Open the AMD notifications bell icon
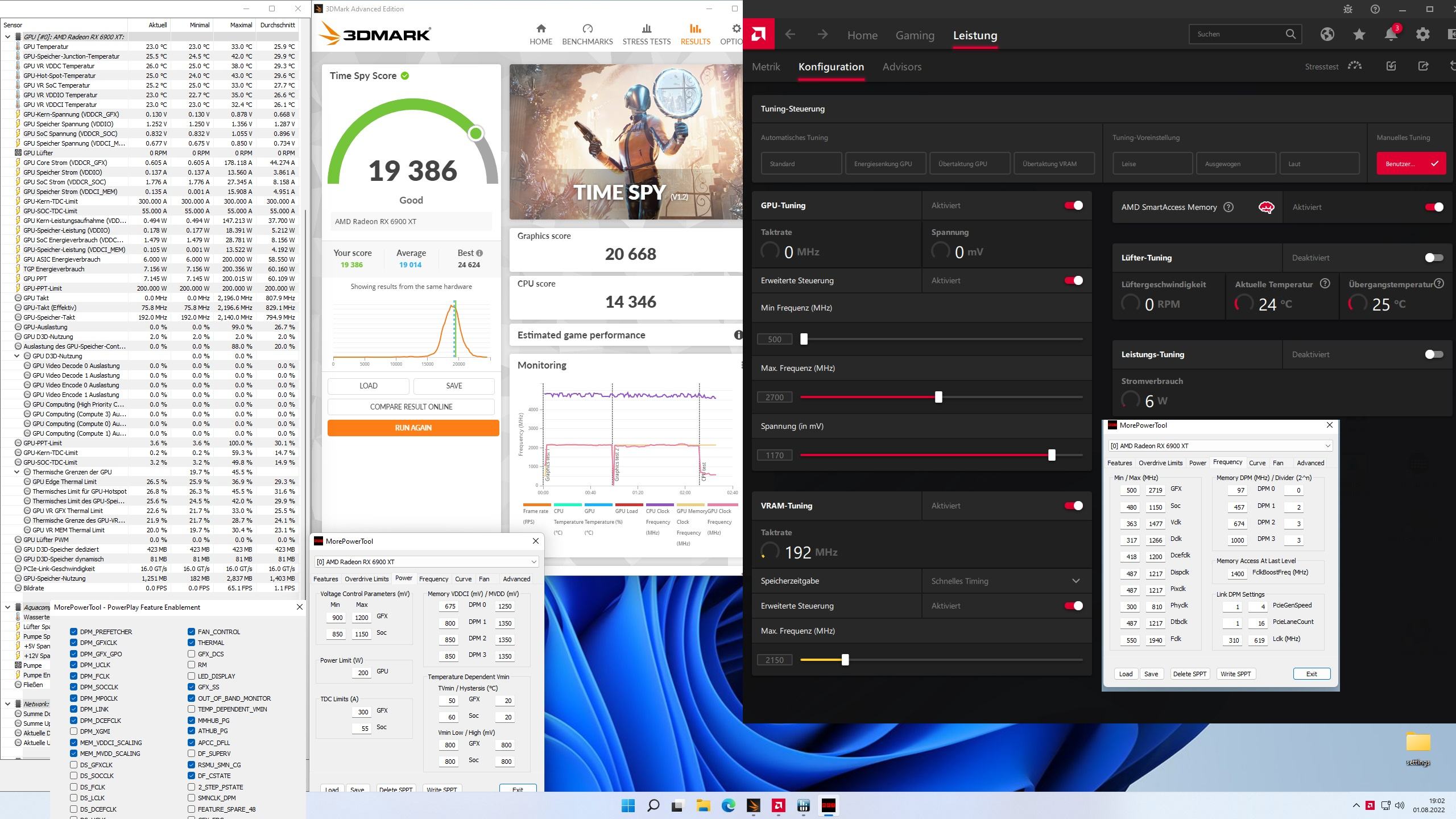The height and width of the screenshot is (819, 1456). (x=1391, y=35)
